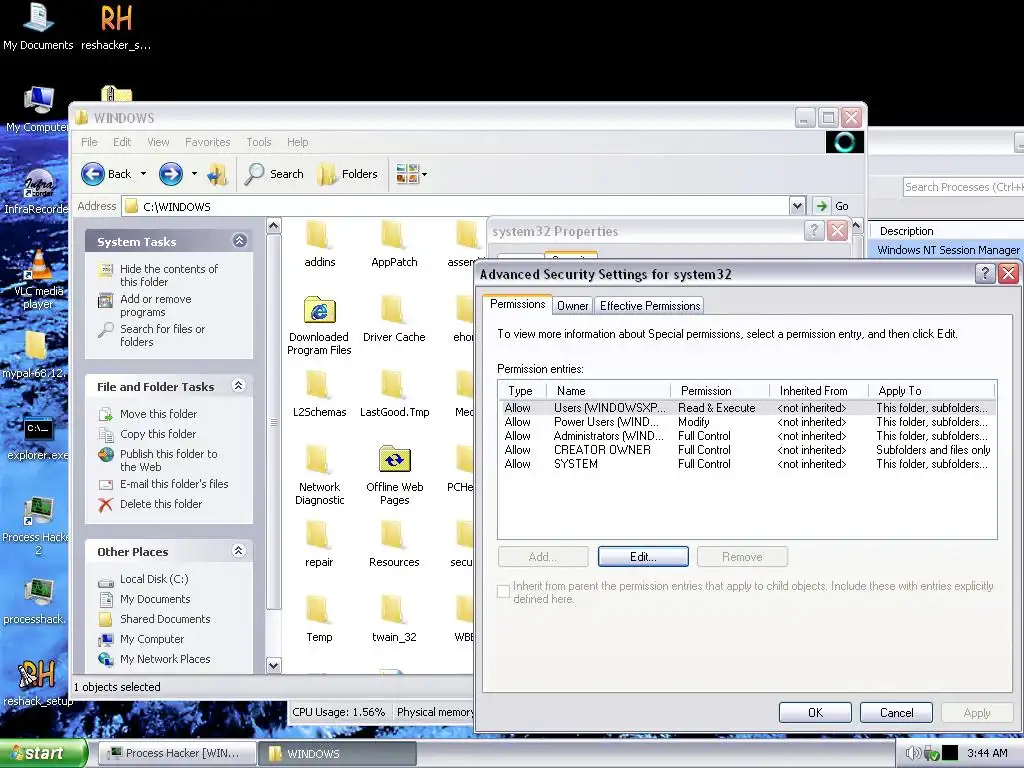Select the CREATOR OWNER permission entry
Viewport: 1024px width, 768px height.
tap(746, 450)
